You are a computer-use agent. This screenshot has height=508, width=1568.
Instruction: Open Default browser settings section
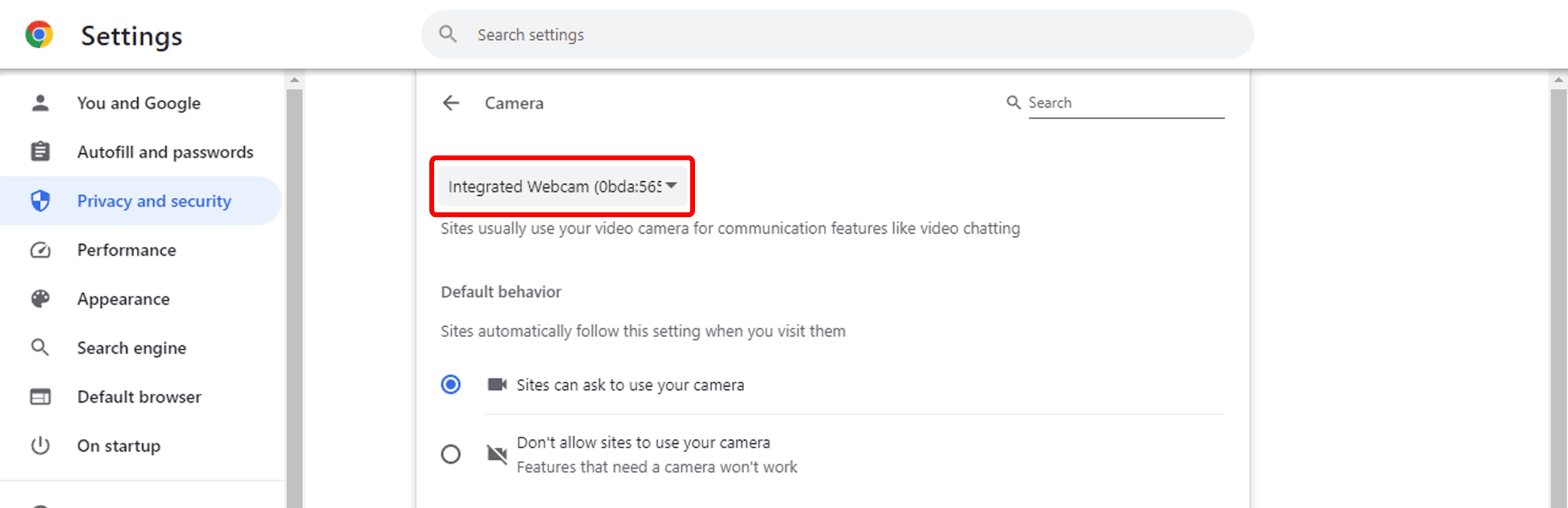[139, 397]
